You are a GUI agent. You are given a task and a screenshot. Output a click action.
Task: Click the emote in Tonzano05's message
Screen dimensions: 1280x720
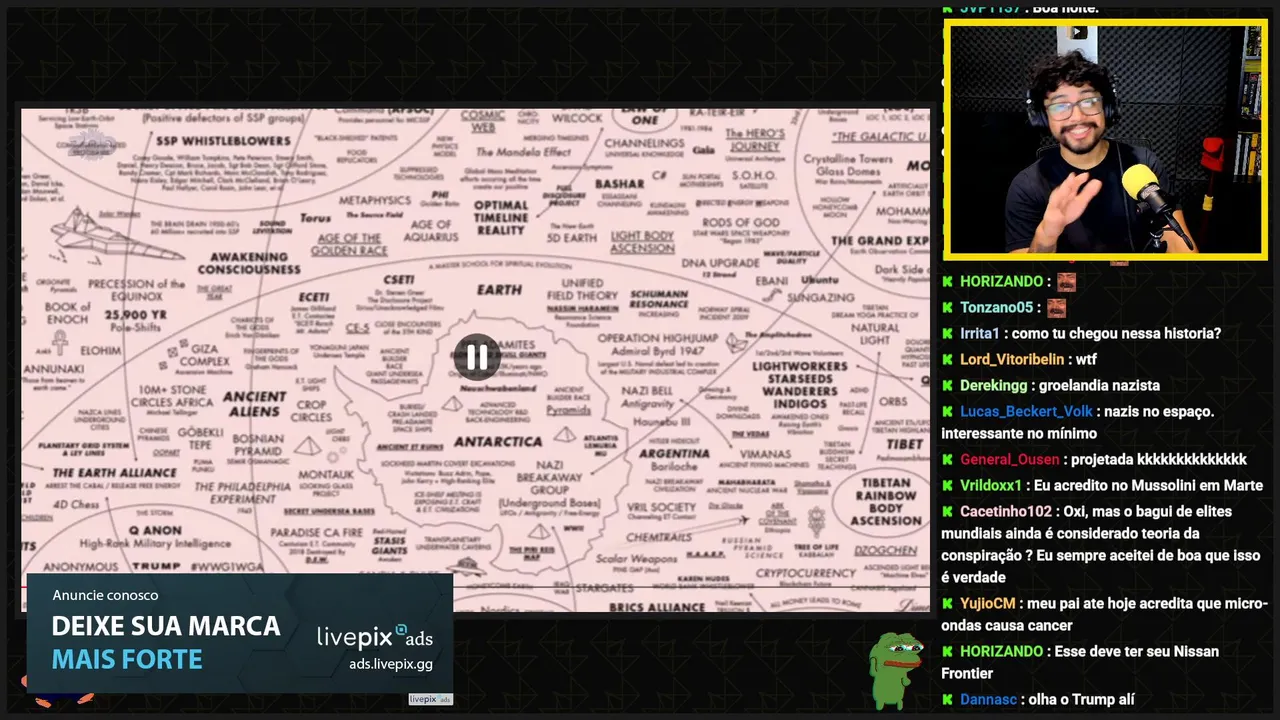pyautogui.click(x=1056, y=308)
